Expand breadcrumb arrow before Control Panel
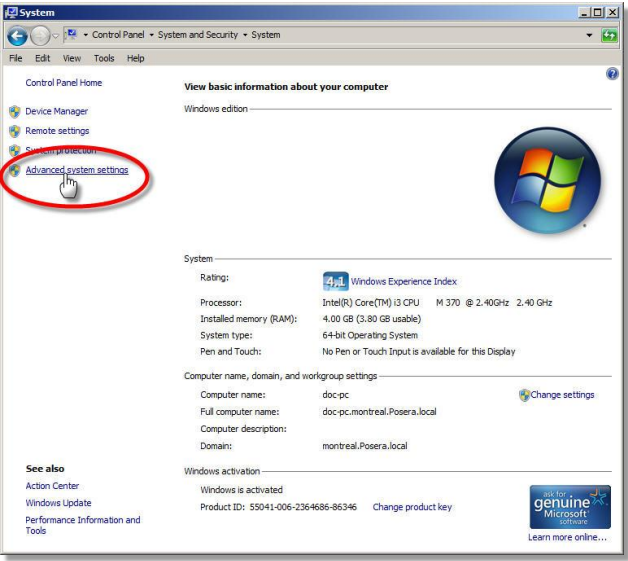The image size is (628, 561). (87, 35)
